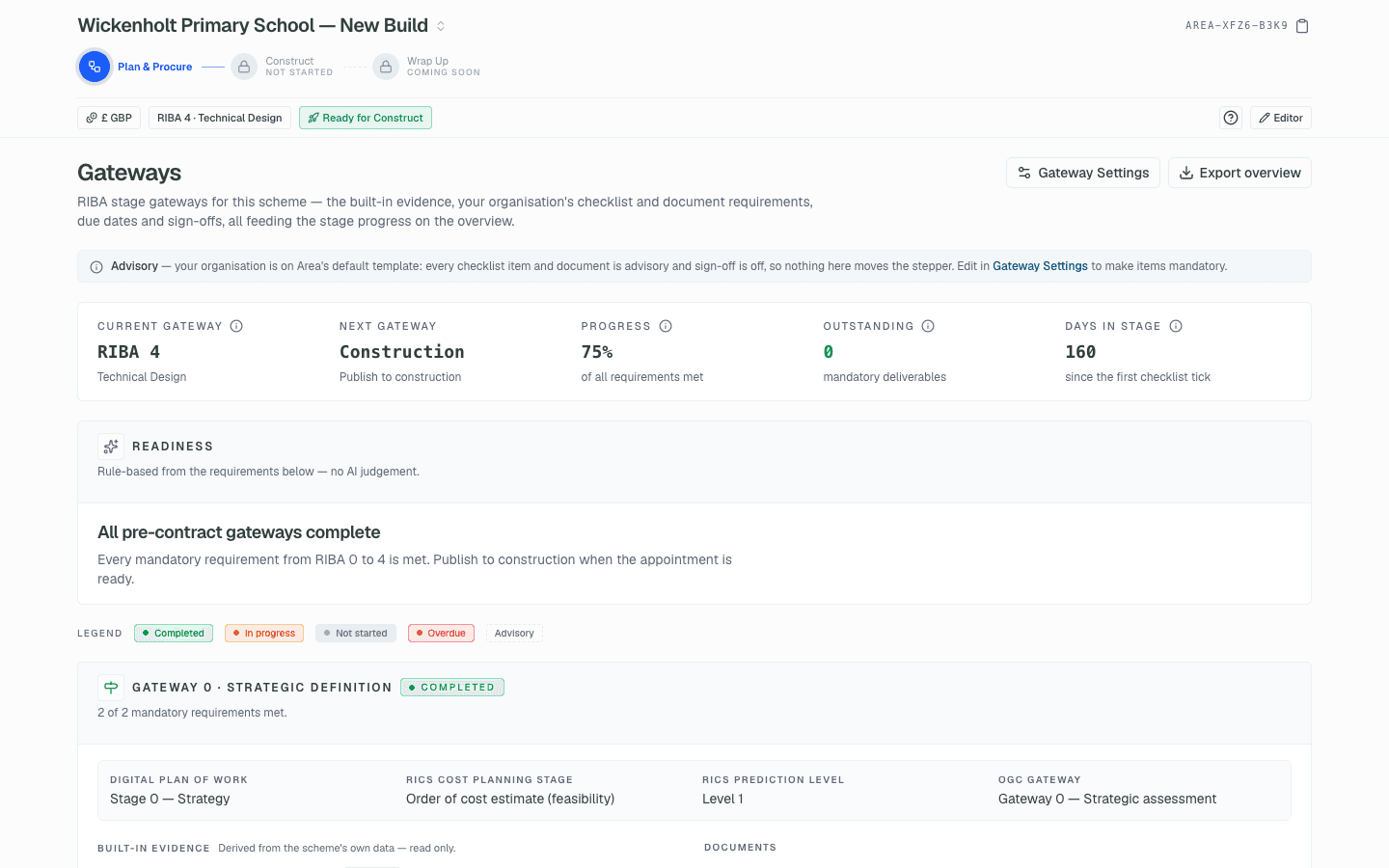The image size is (1389, 868).
Task: Open the Editor role button
Action: pos(1281,118)
